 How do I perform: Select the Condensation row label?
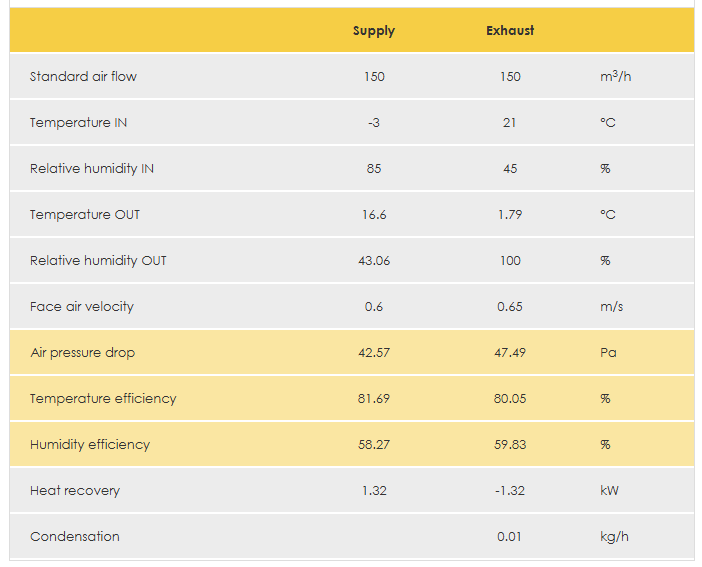click(75, 537)
